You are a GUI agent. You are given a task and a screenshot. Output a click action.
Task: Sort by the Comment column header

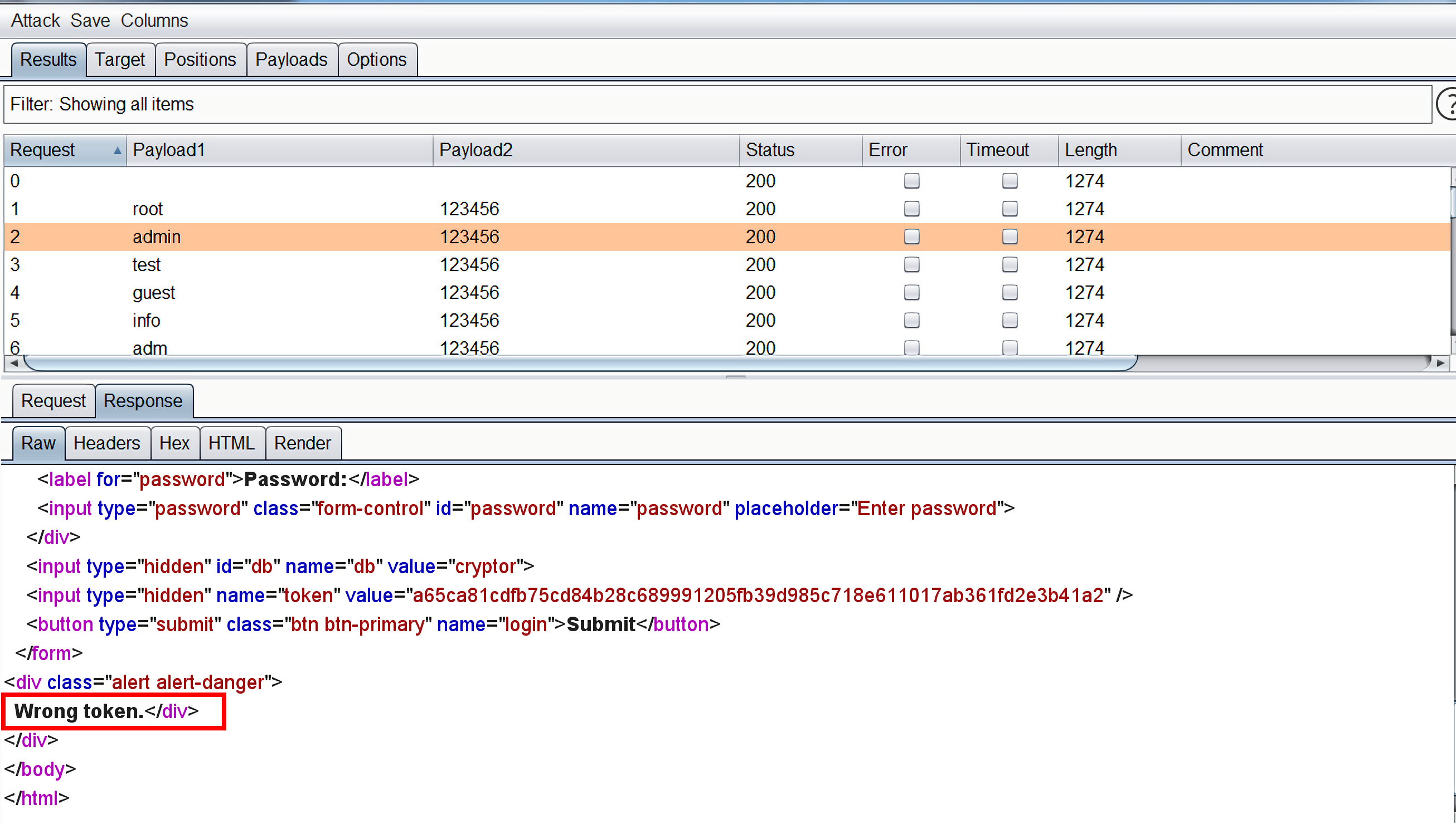(1318, 150)
